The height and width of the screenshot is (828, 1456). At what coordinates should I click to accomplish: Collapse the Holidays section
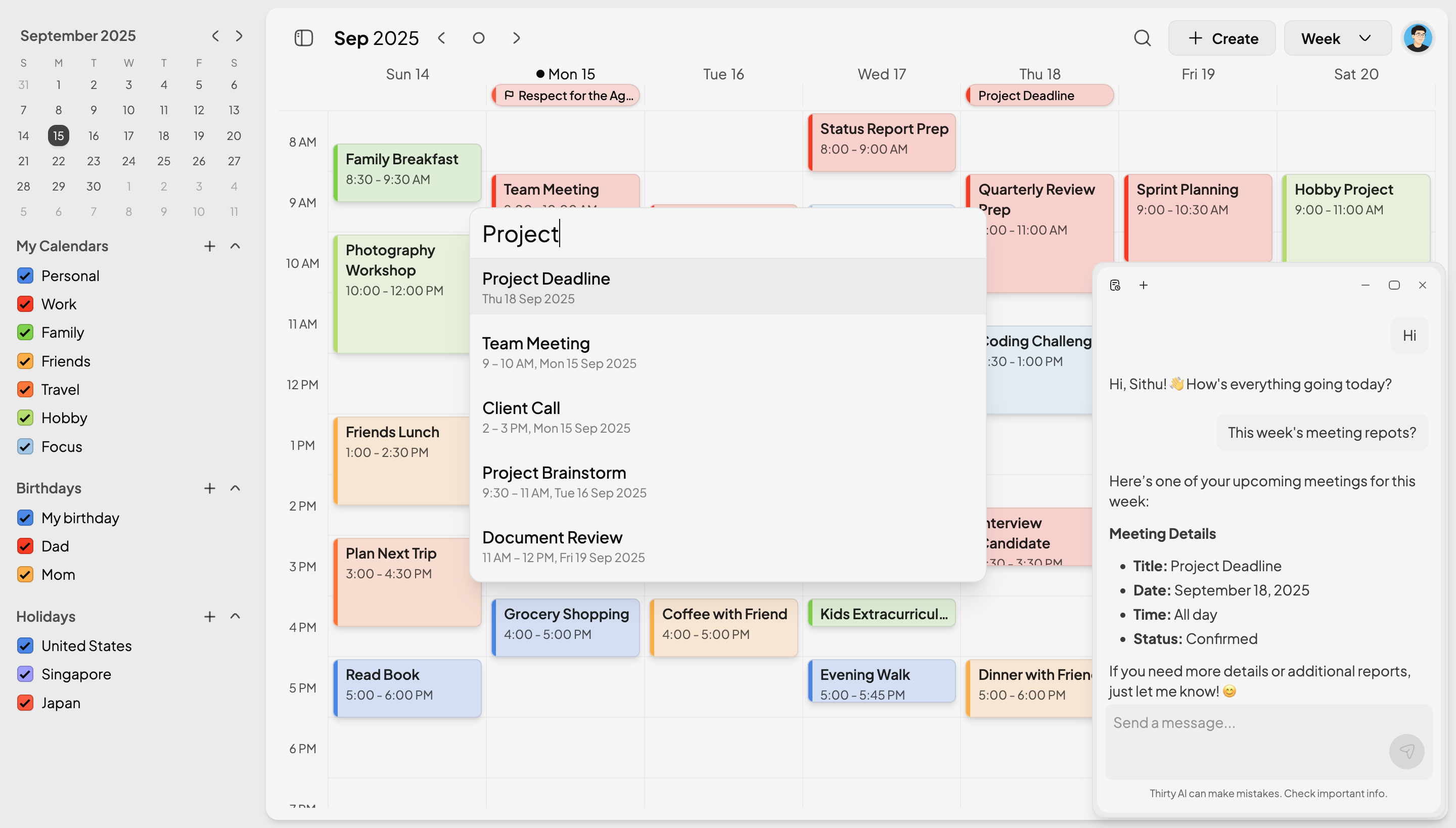coord(235,617)
